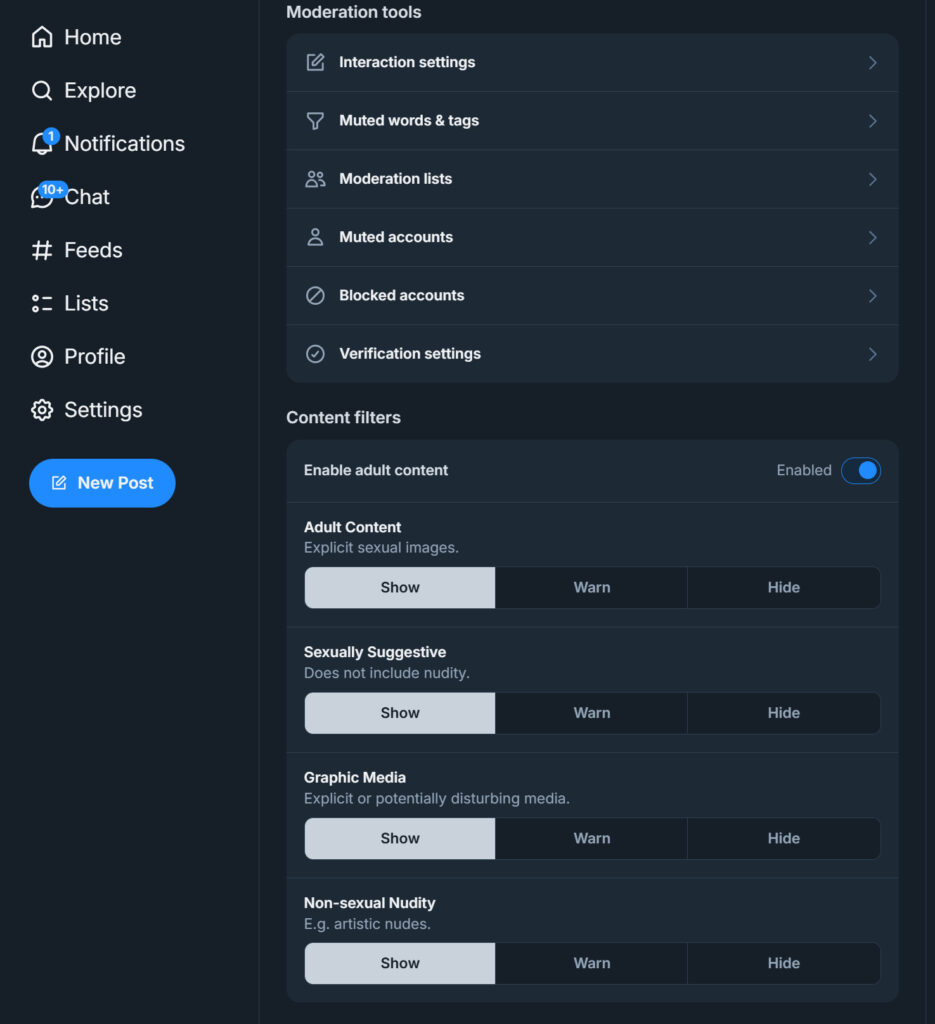This screenshot has width=935, height=1024.
Task: Click the New Post button
Action: [x=102, y=483]
